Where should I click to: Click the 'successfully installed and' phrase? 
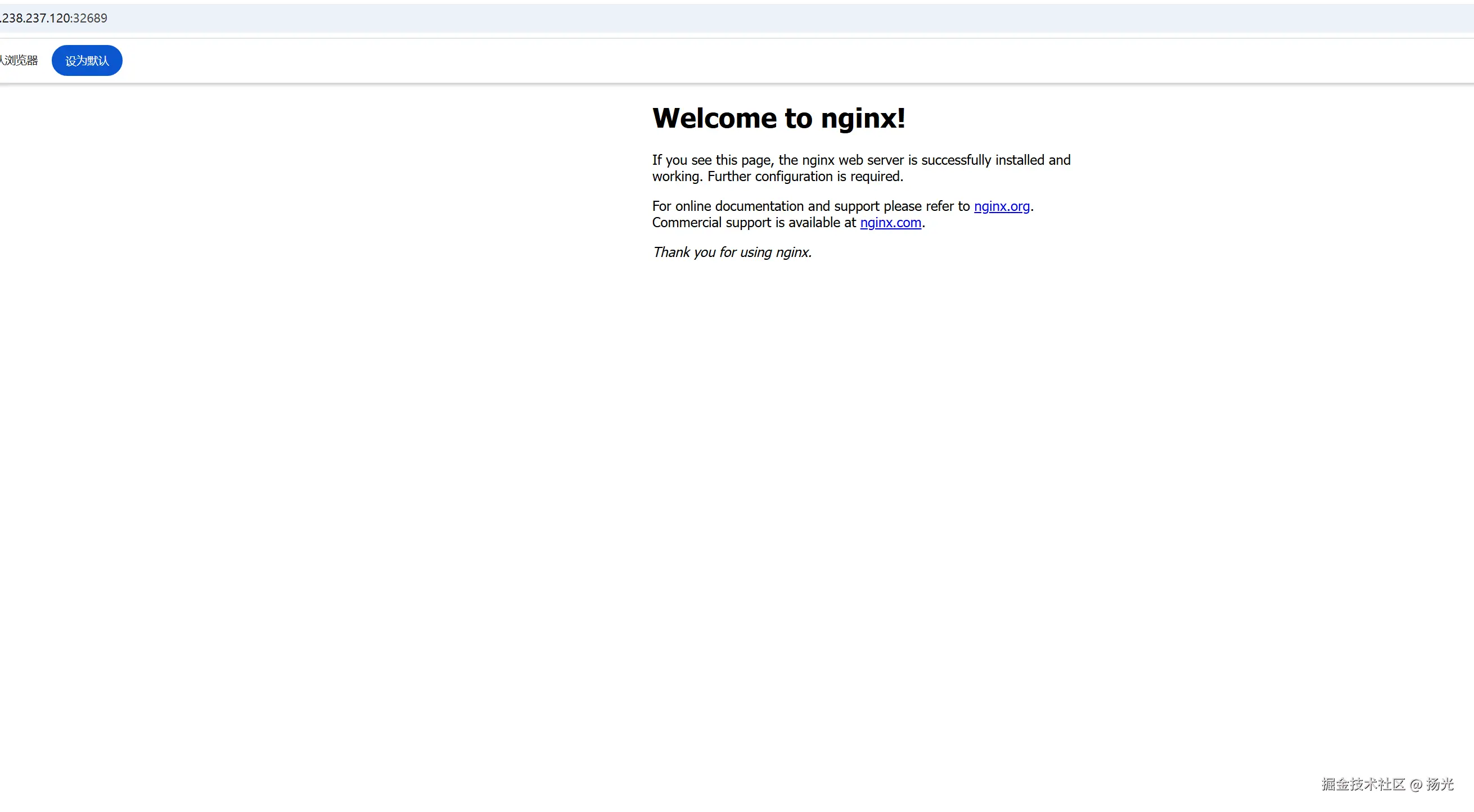tap(995, 160)
